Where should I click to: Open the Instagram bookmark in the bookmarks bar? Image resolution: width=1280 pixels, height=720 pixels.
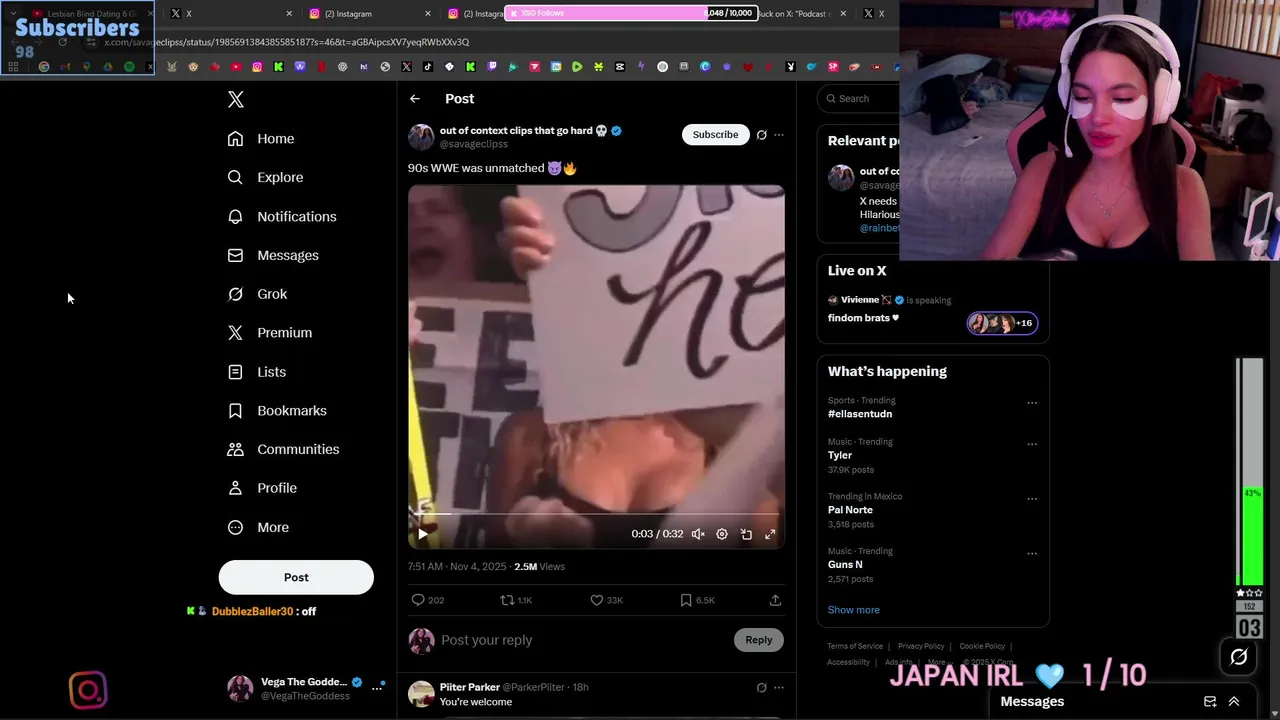[x=257, y=67]
